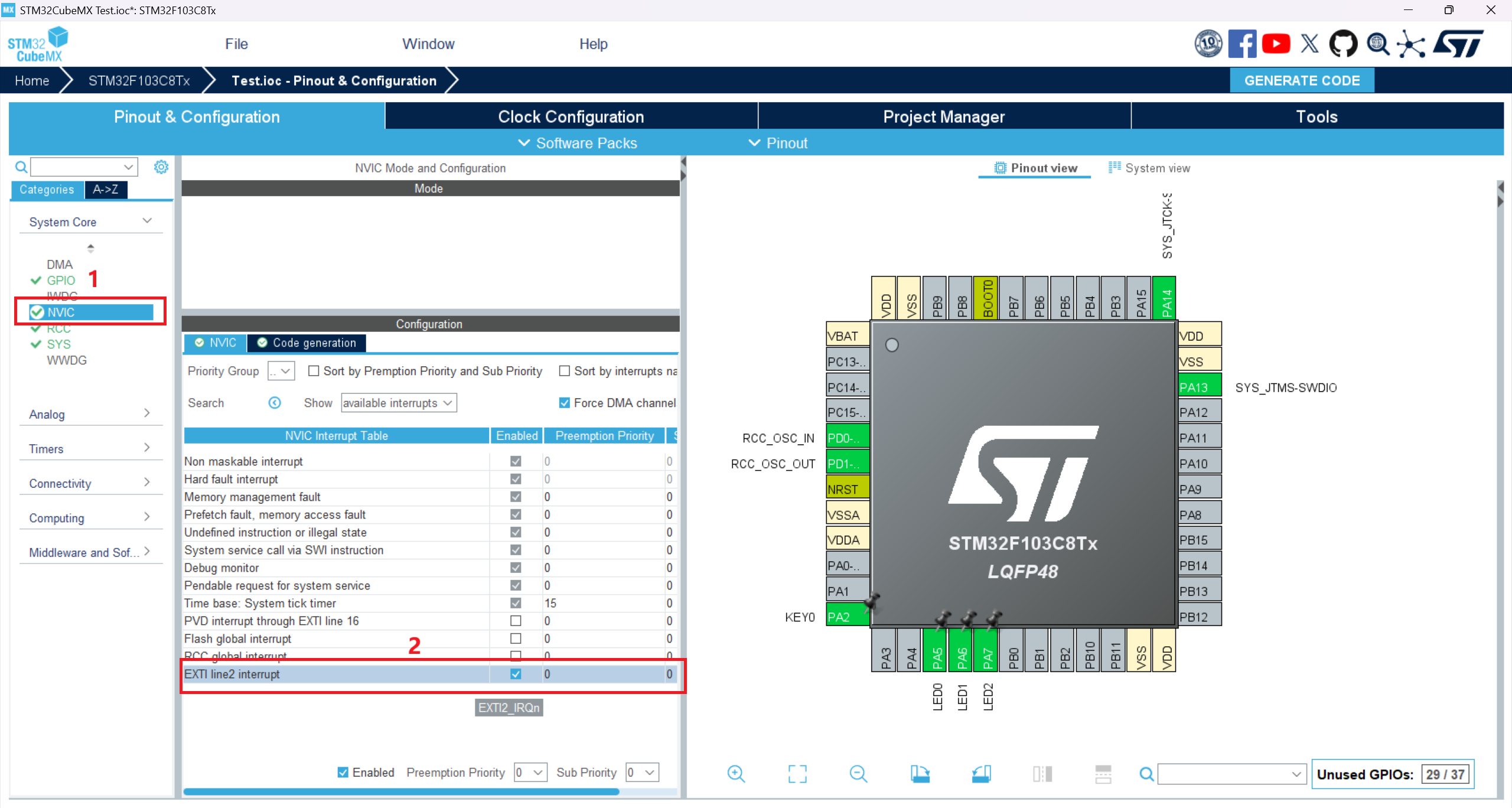The height and width of the screenshot is (808, 1512).
Task: Open the YouTube icon in header
Action: [1276, 44]
